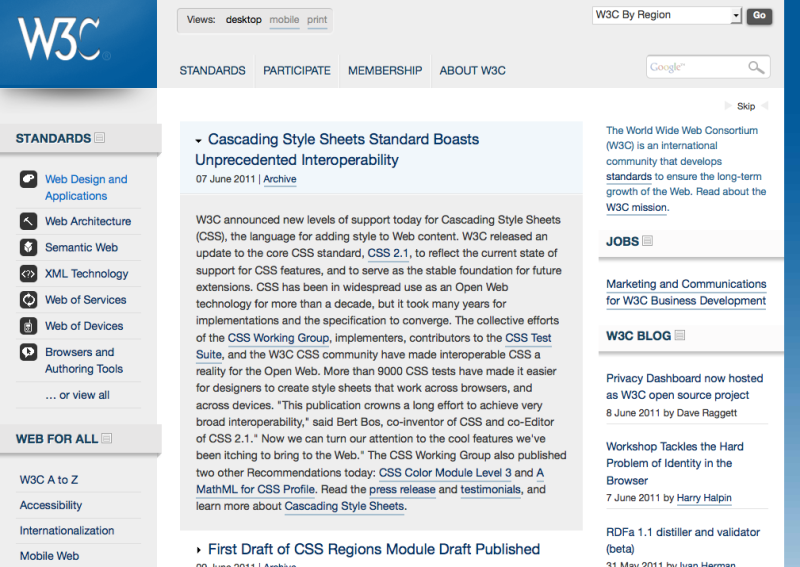Open the Cascading Style Sheets Standard headline
Screen dimensions: 800x567
[x=337, y=150]
